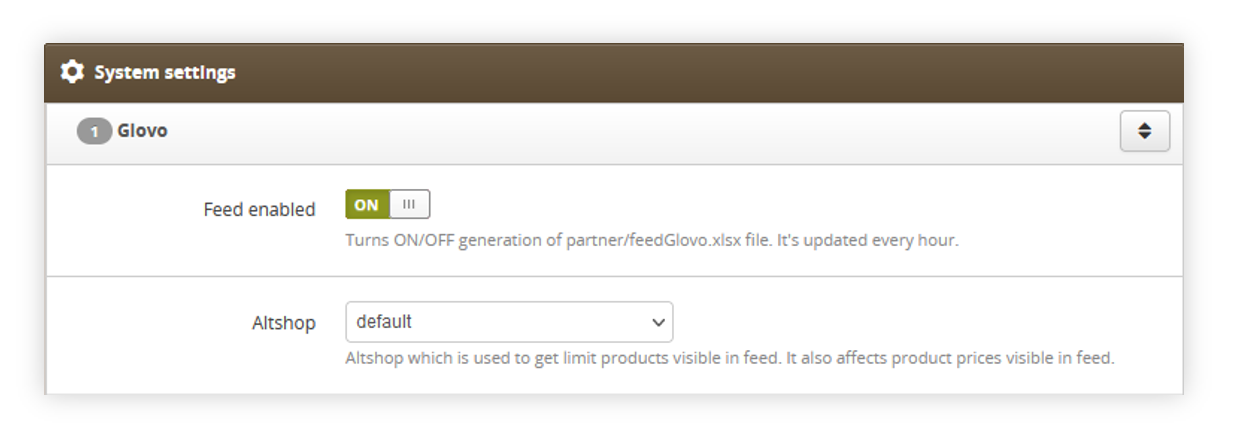The width and height of the screenshot is (1236, 447).
Task: Click the partner/feedGlovo.xlsx help text
Action: tap(652, 241)
